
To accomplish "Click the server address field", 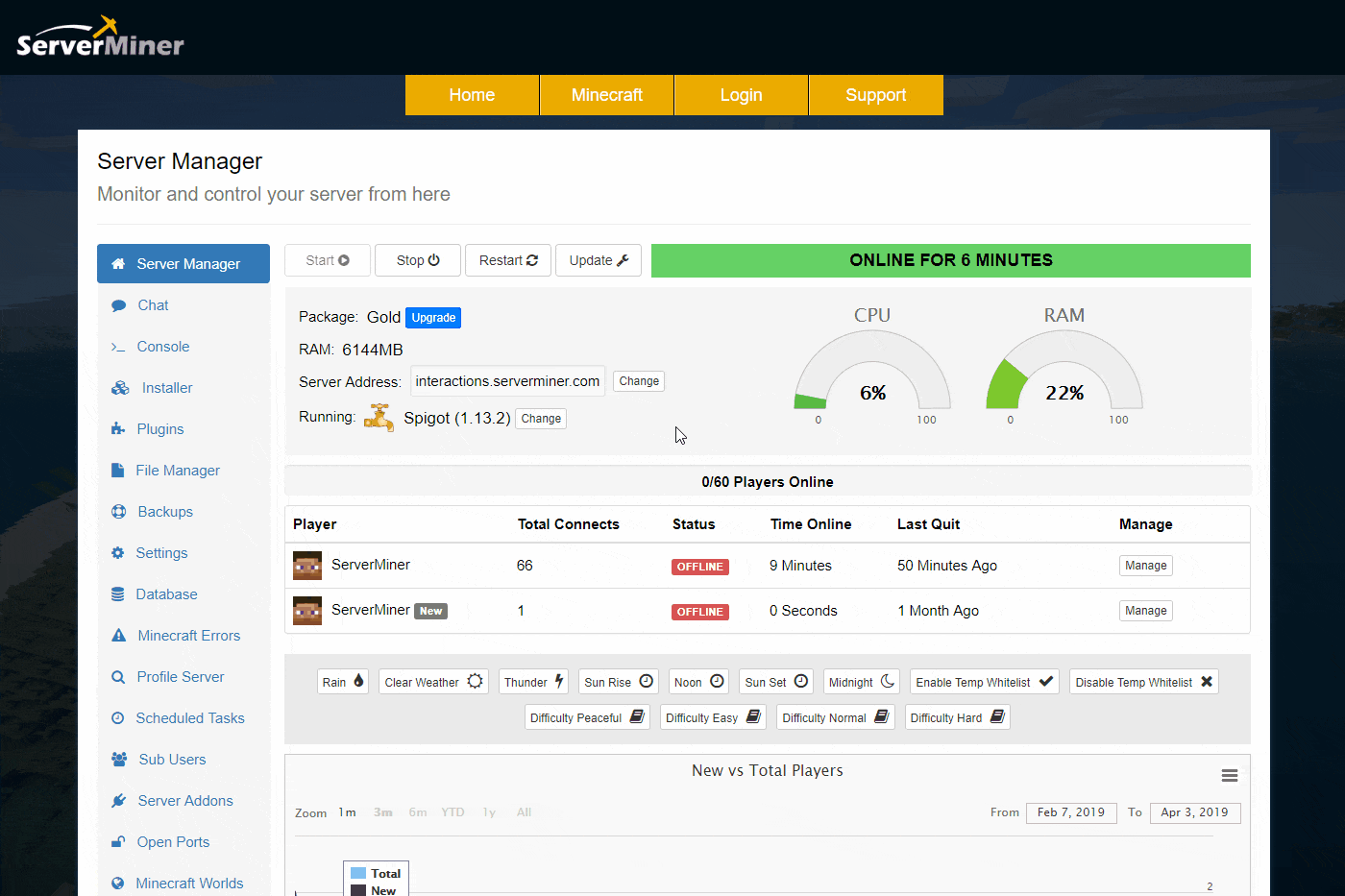I will point(507,381).
